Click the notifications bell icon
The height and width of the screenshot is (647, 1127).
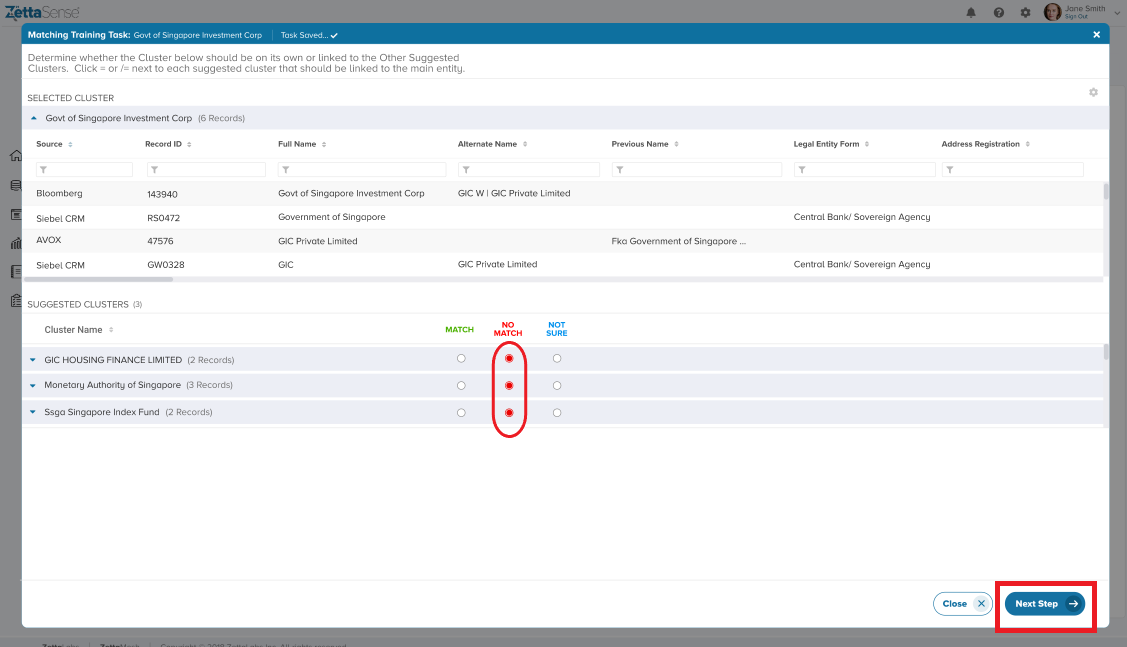[971, 12]
